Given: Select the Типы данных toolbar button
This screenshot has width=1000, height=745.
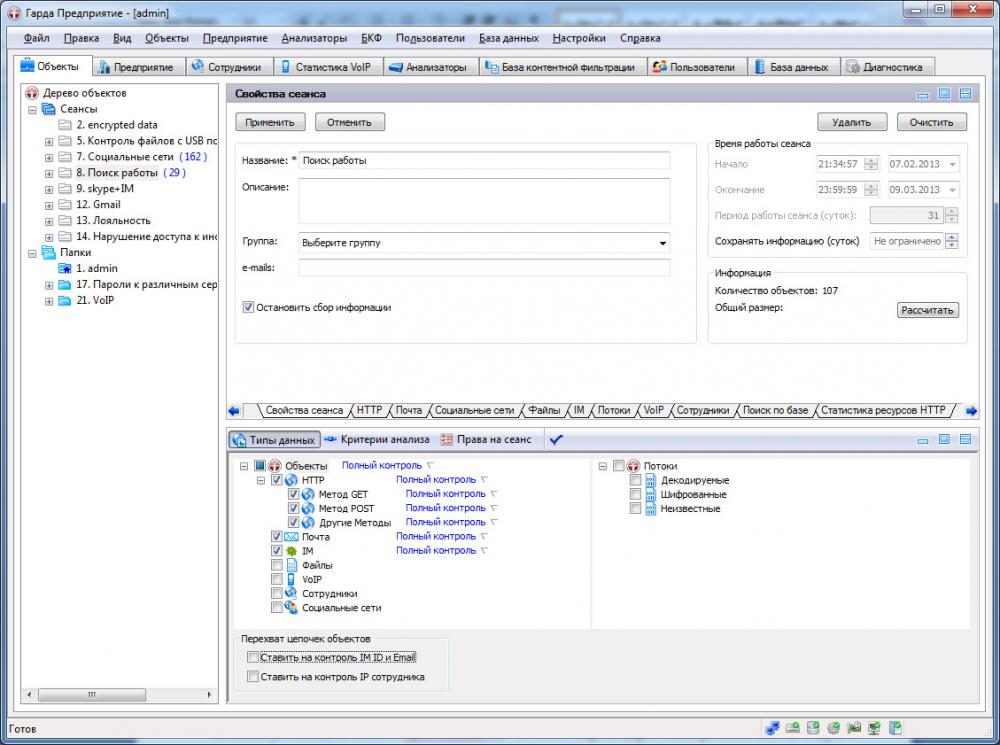Looking at the screenshot, I should point(275,439).
